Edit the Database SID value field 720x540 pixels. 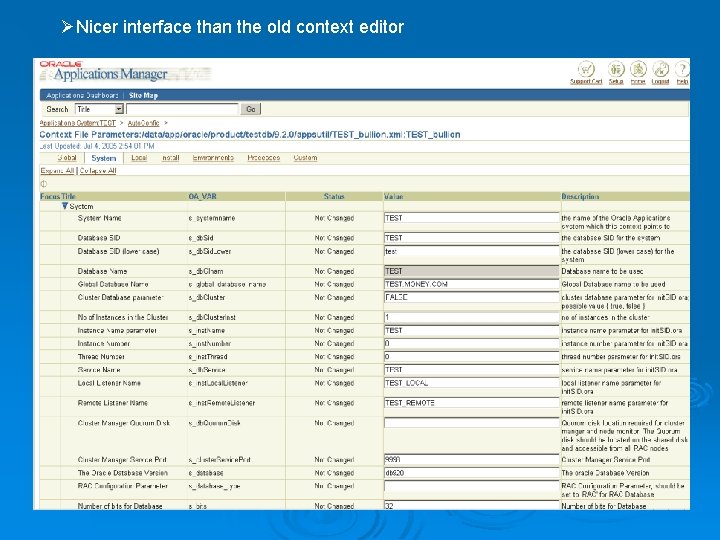tap(471, 238)
